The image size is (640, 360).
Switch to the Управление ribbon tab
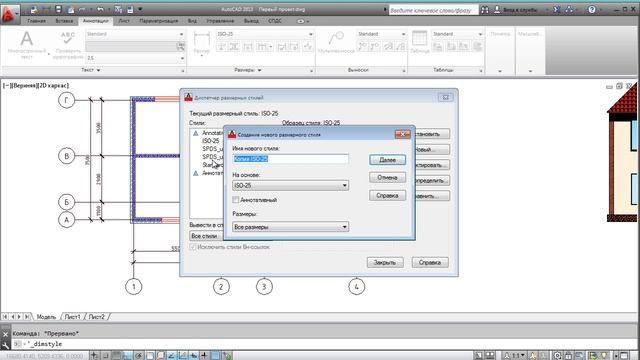click(220, 21)
